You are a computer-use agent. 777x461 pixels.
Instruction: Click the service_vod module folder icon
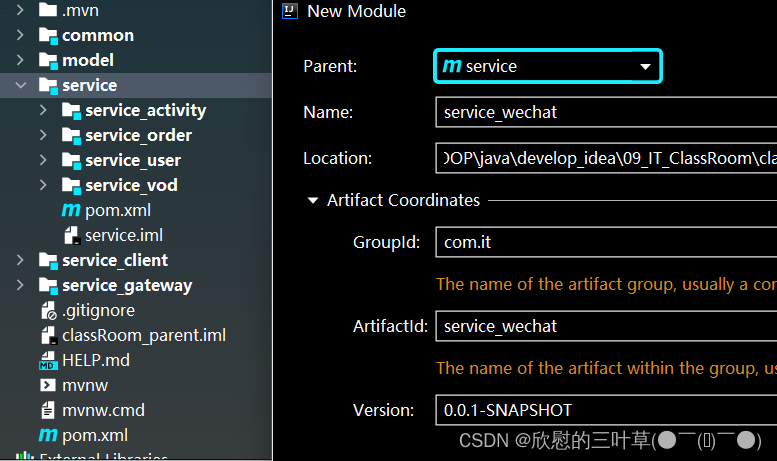pos(71,185)
